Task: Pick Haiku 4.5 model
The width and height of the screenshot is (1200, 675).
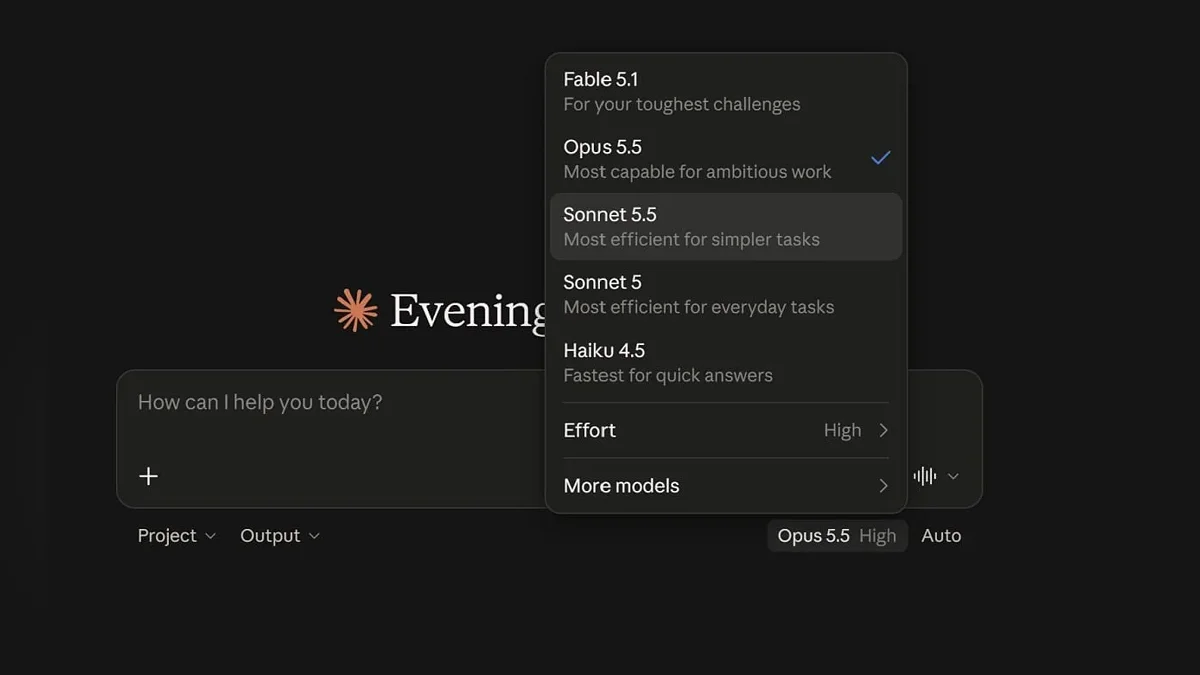Action: [726, 362]
